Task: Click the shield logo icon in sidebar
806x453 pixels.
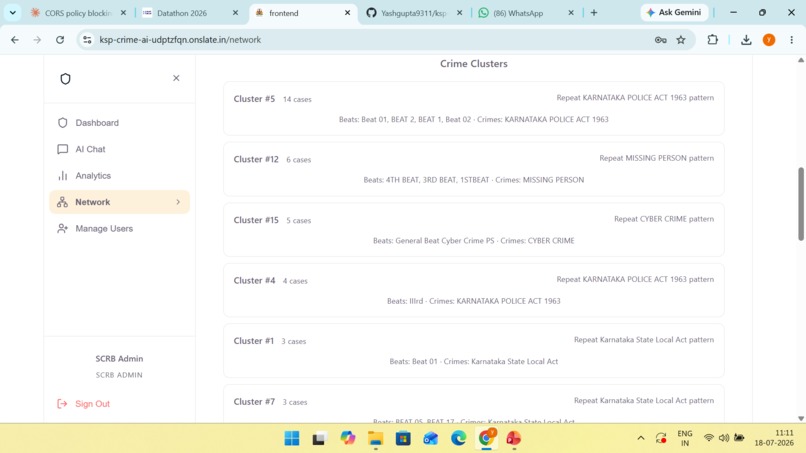Action: tap(65, 79)
